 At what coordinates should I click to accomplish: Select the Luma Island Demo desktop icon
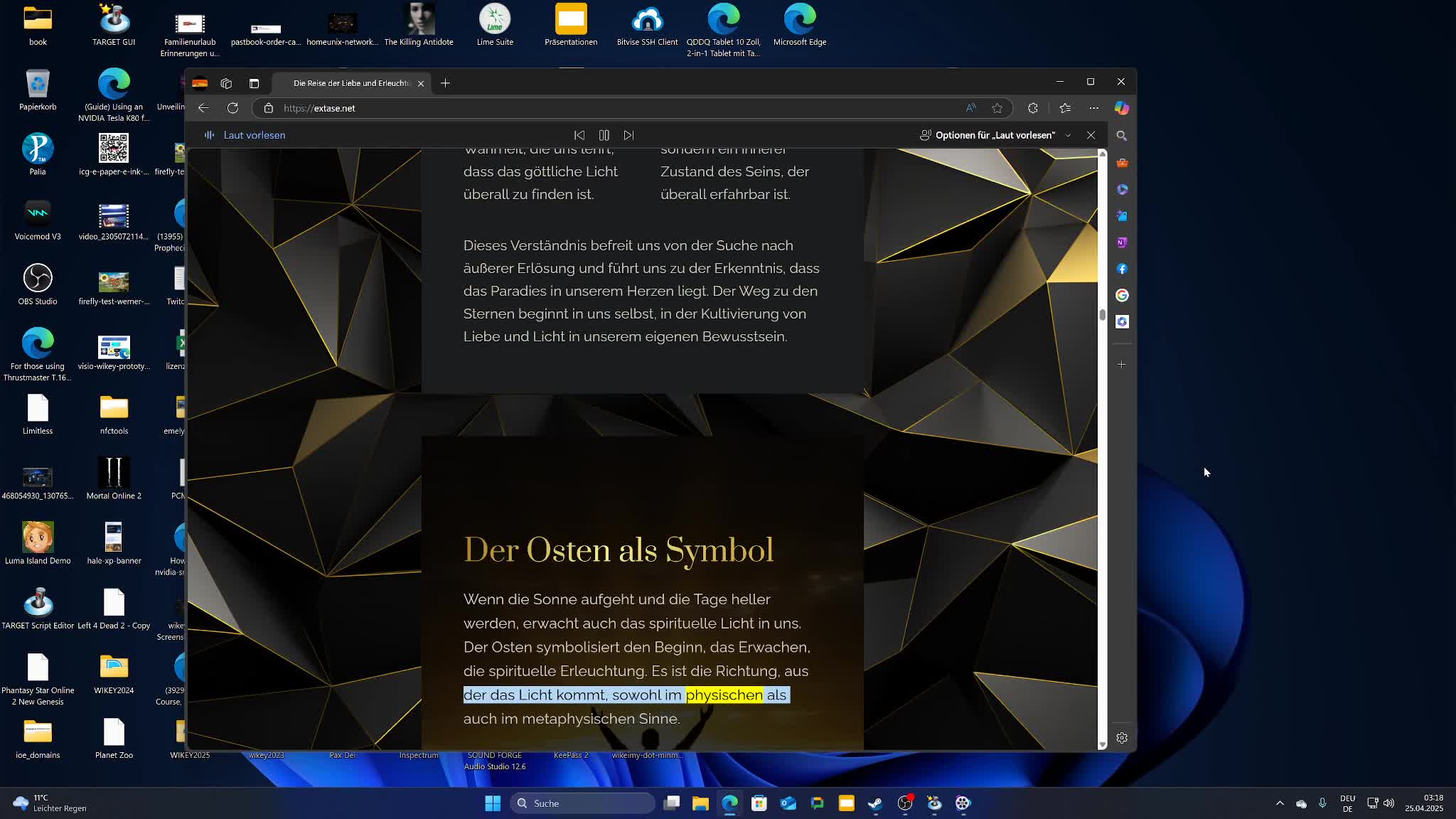(x=38, y=544)
